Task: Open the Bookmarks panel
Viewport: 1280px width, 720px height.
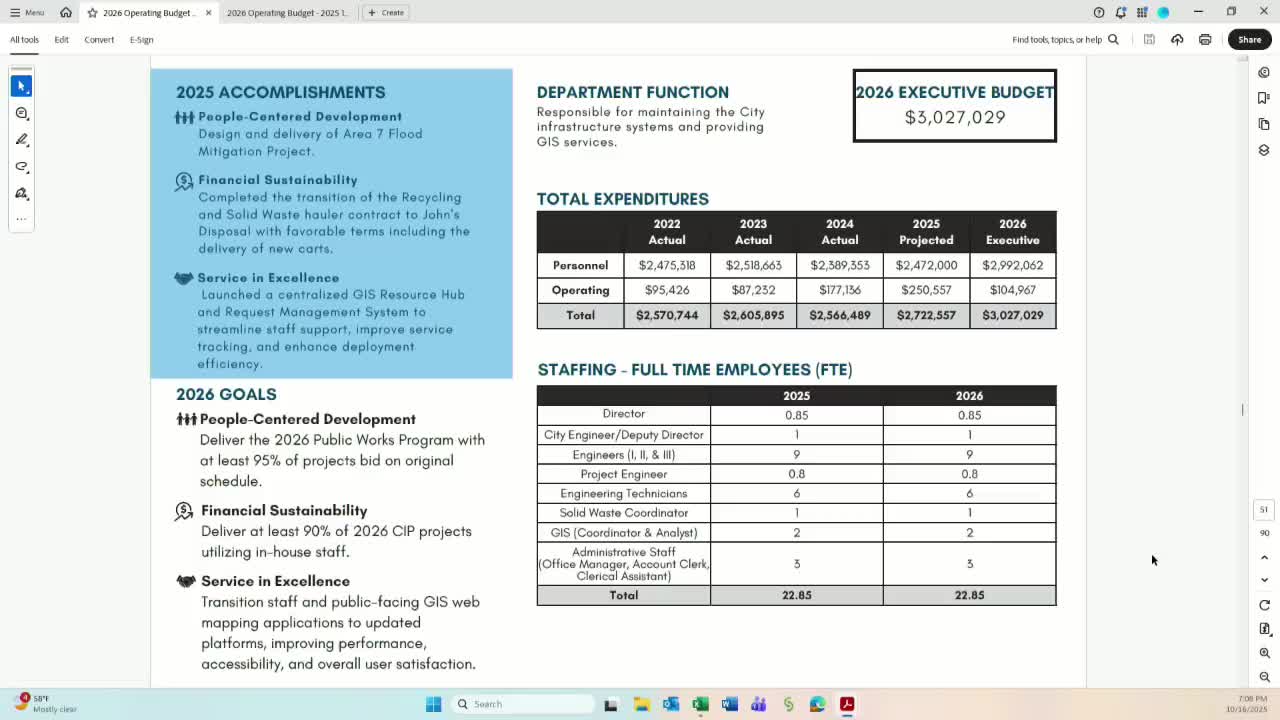Action: click(x=1264, y=98)
